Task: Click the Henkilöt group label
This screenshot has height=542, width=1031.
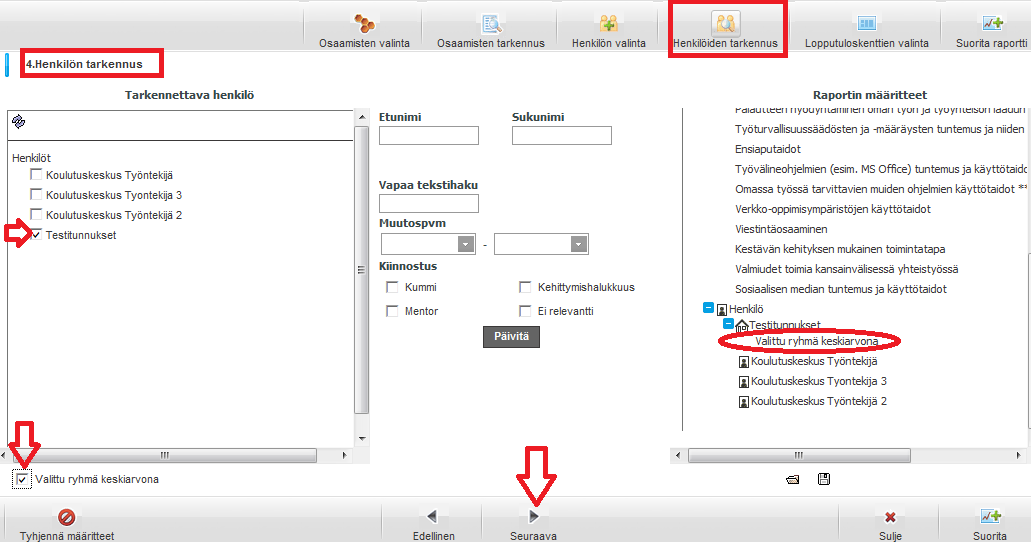Action: click(31, 158)
